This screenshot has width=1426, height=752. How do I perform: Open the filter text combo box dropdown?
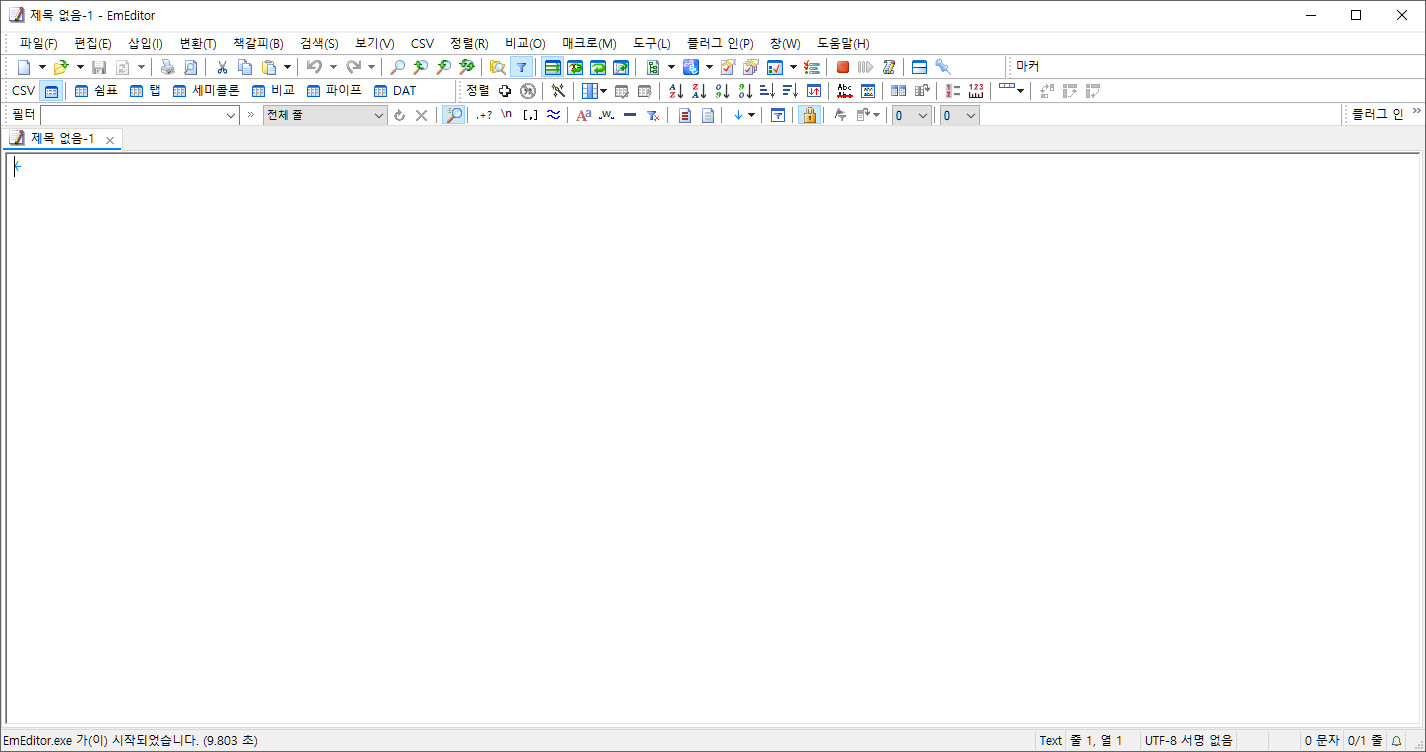pyautogui.click(x=231, y=115)
